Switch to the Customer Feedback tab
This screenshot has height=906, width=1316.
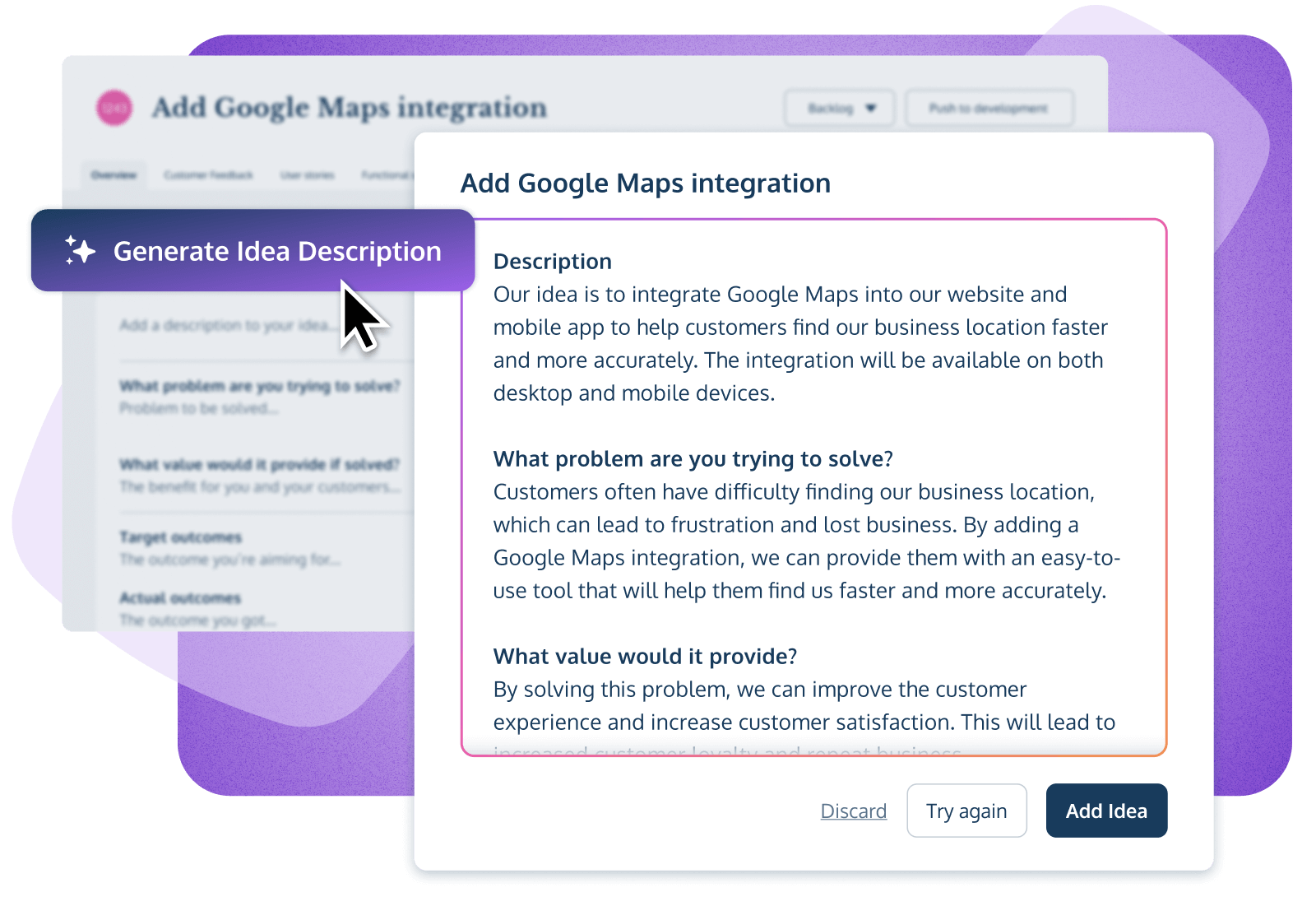tap(208, 175)
